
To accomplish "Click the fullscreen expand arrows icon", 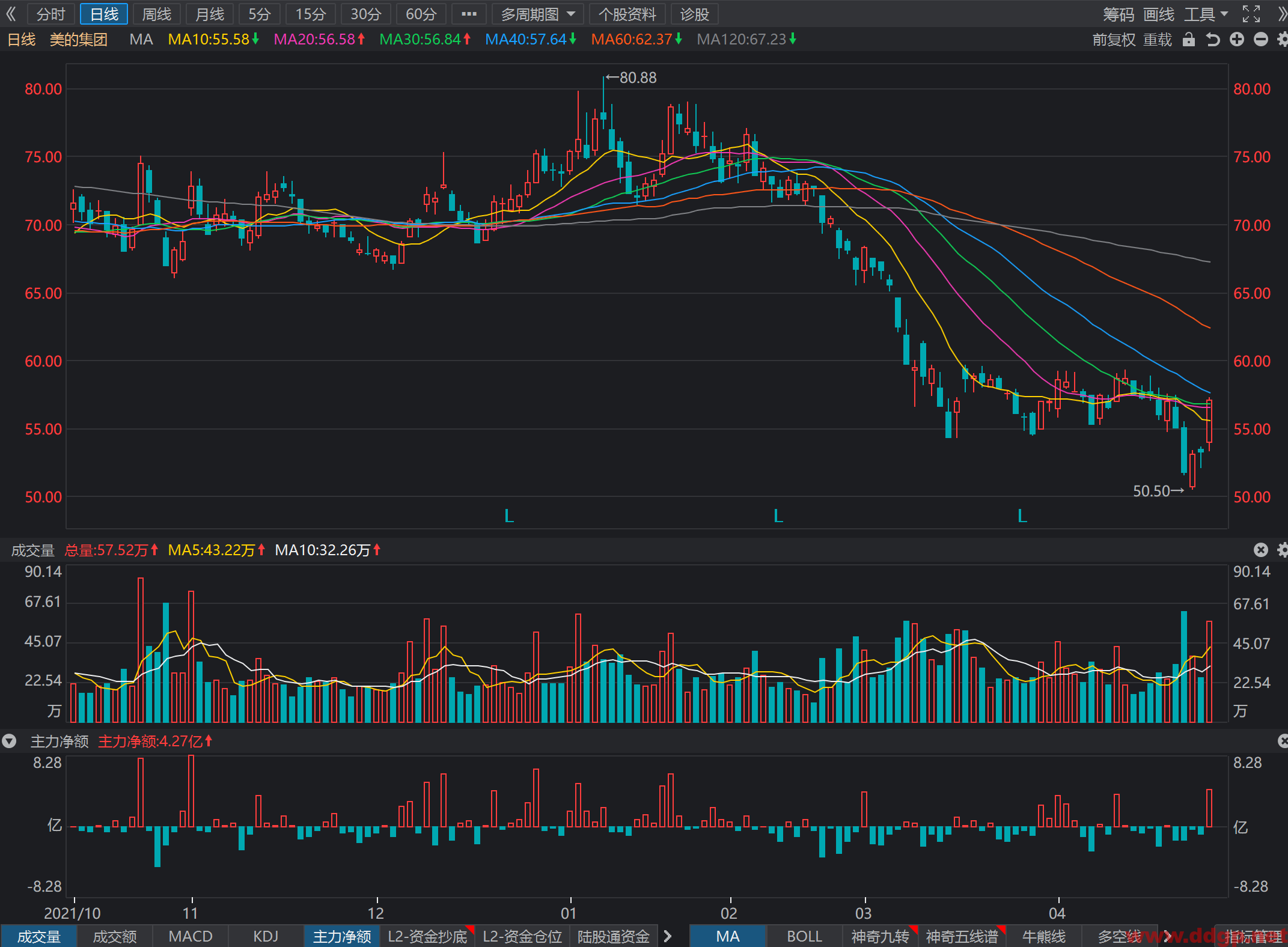I will (1251, 14).
